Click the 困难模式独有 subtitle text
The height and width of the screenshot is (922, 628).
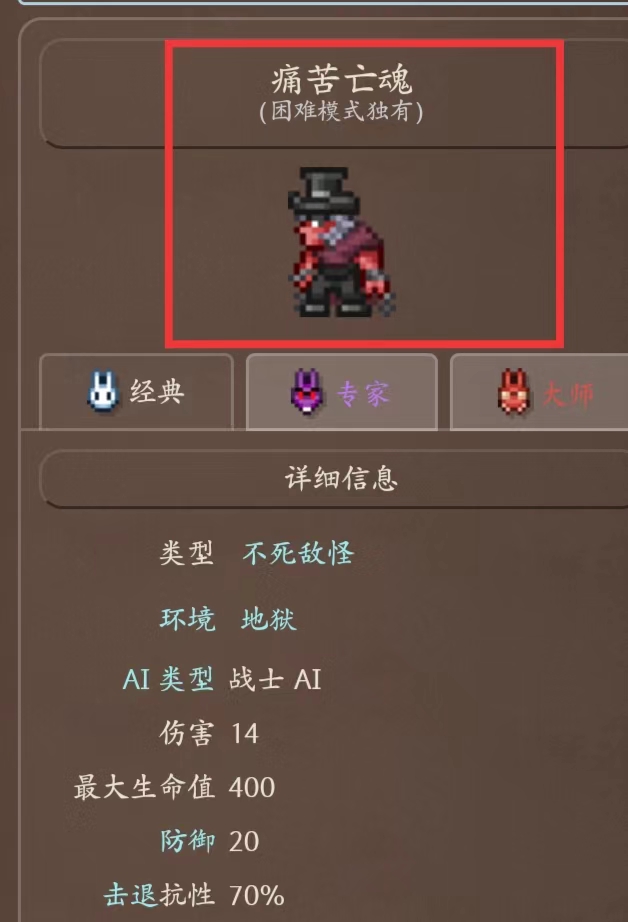[x=341, y=111]
